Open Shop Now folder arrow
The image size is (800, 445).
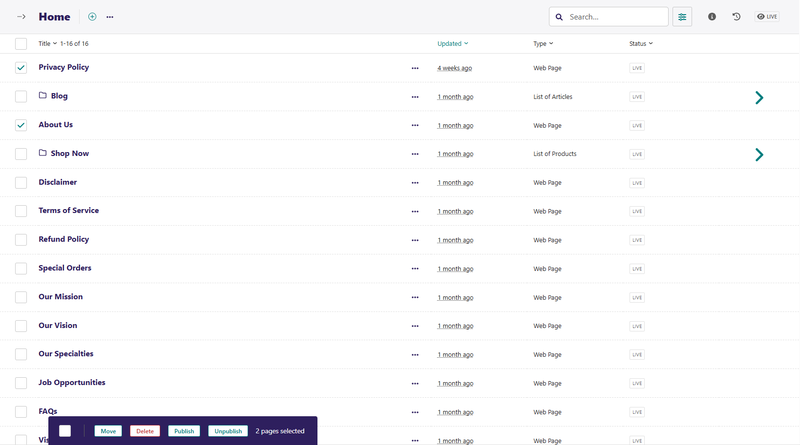[759, 155]
